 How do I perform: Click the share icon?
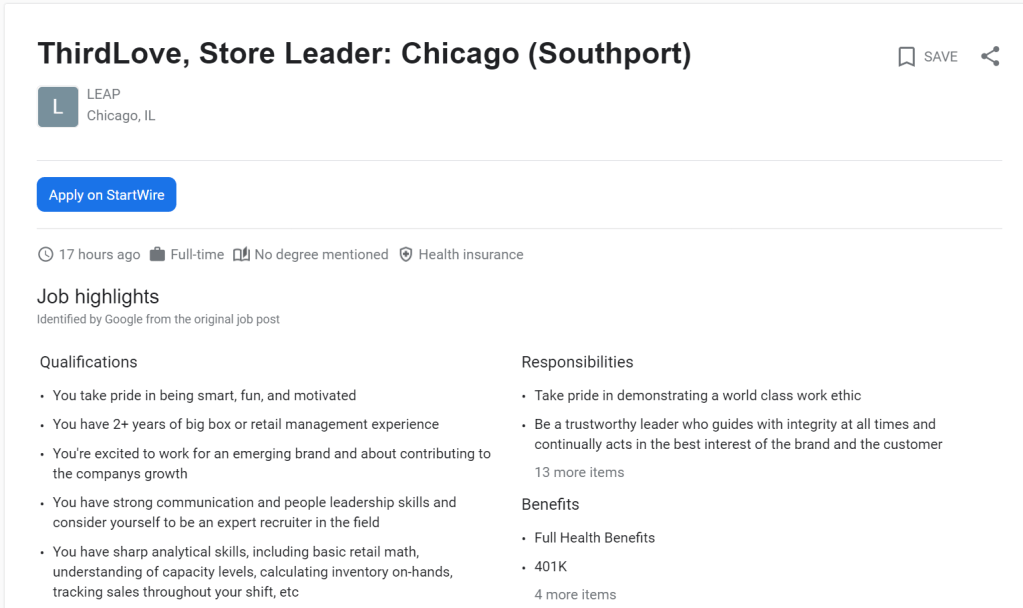pyautogui.click(x=990, y=57)
